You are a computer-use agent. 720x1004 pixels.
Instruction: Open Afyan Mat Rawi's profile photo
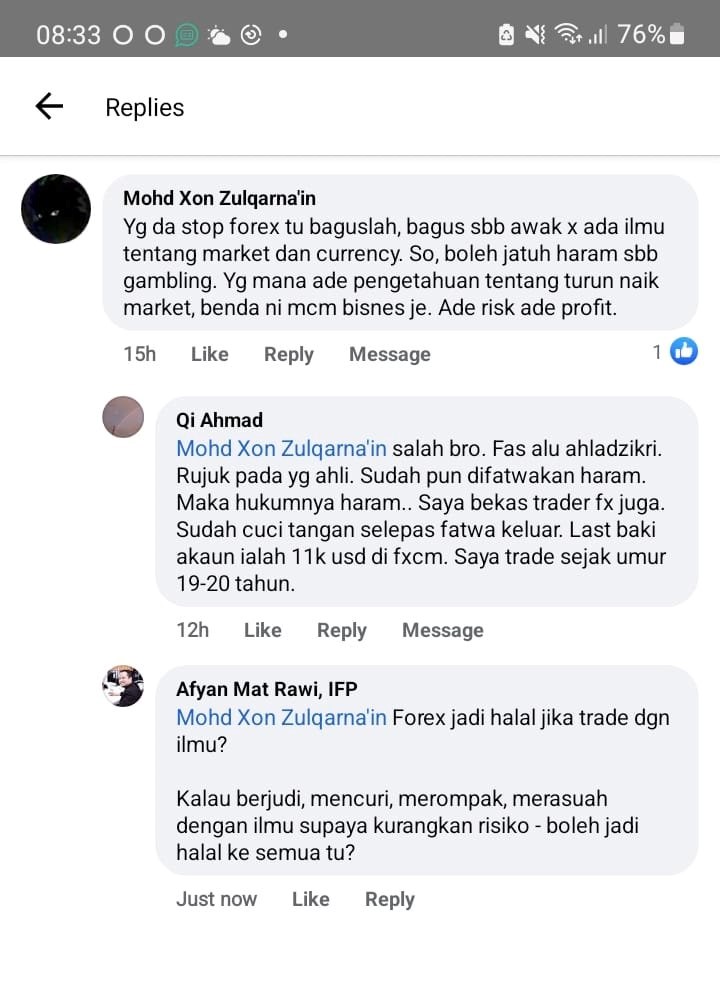[x=123, y=686]
